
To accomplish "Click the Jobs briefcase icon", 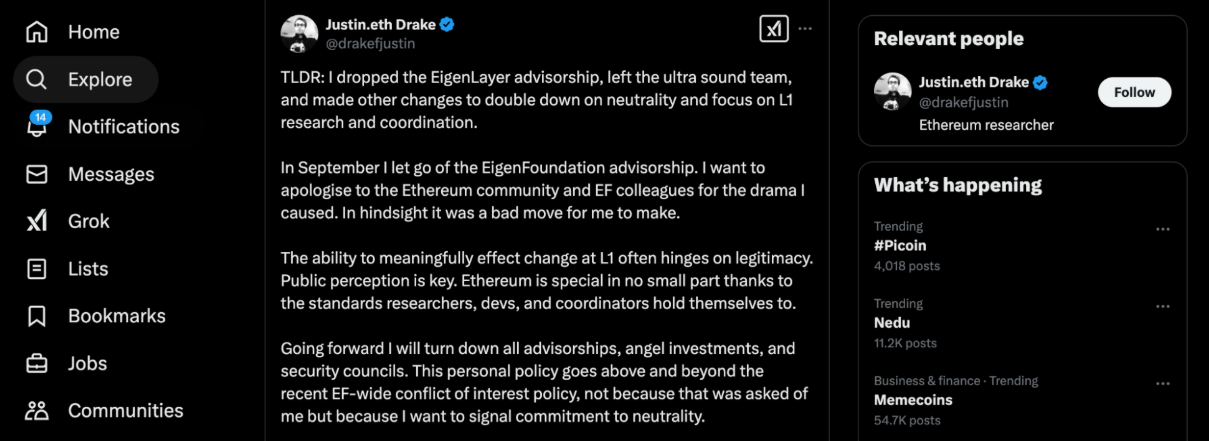I will coord(37,363).
